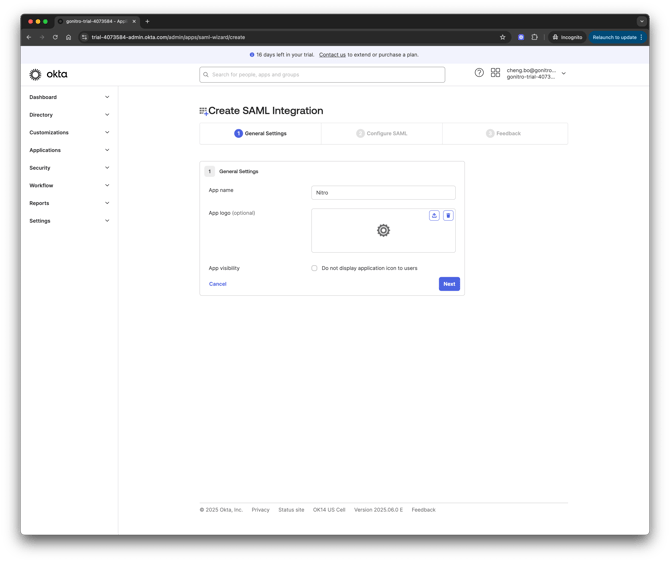Expand the Applications menu
The height and width of the screenshot is (562, 670).
69,150
